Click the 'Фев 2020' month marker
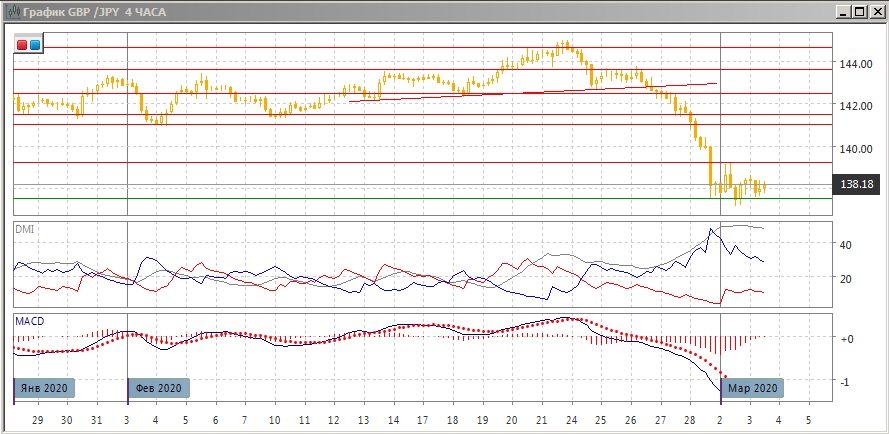The width and height of the screenshot is (889, 434). pos(159,389)
